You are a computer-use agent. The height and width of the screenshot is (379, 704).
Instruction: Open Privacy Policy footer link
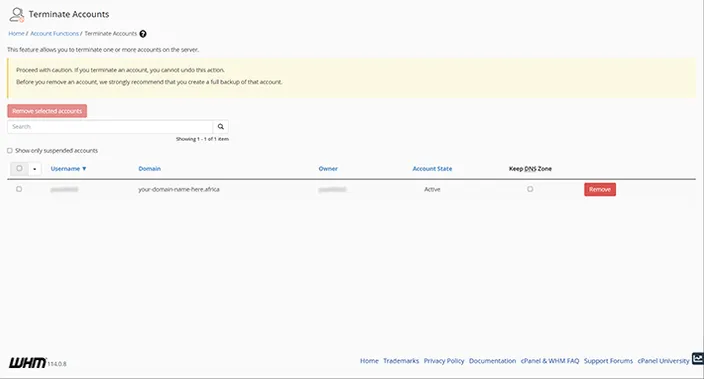coord(444,361)
